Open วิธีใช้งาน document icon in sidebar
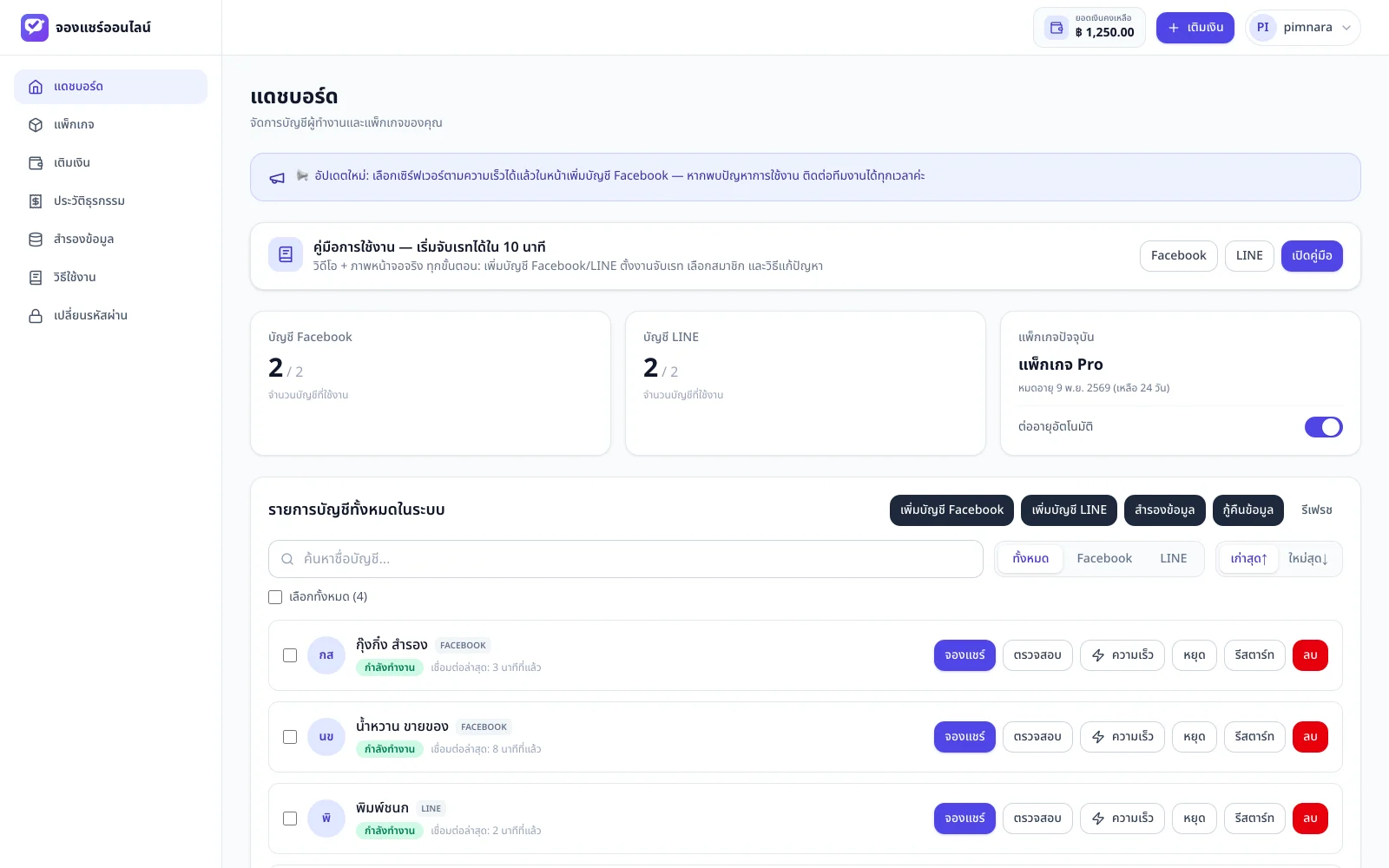This screenshot has height=868, width=1389. click(x=36, y=278)
